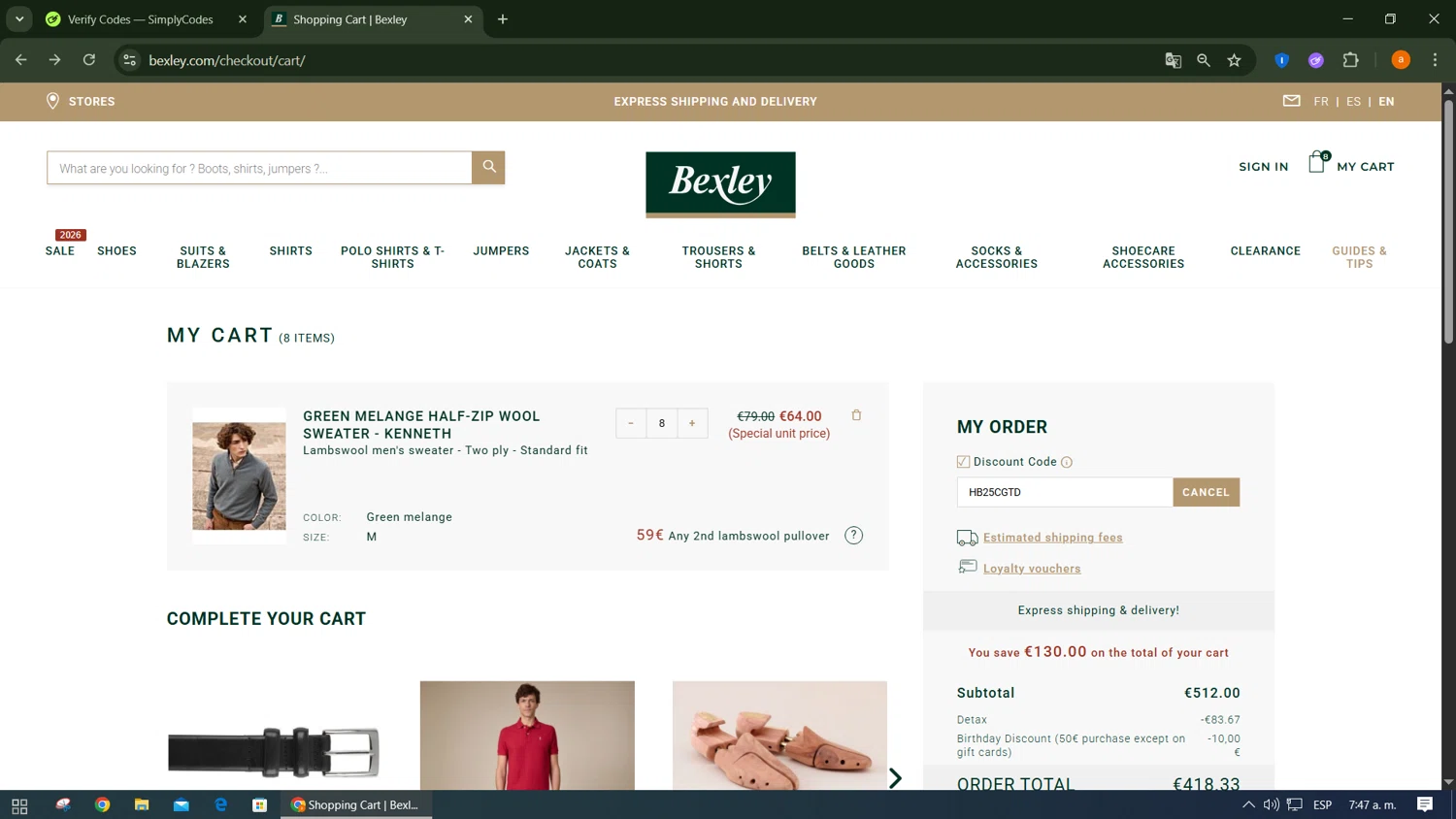Click the browser address bar URL
Image resolution: width=1456 pixels, height=819 pixels.
point(227,60)
